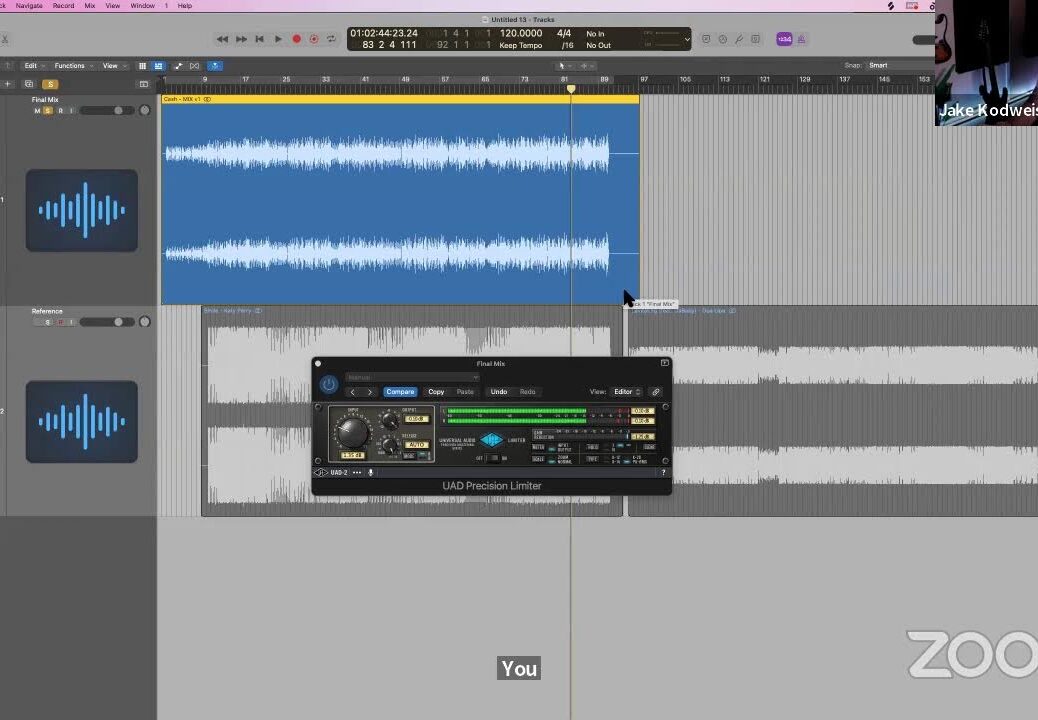Click the yellow header of the Final Mix region
This screenshot has height=720, width=1038.
pyautogui.click(x=401, y=99)
